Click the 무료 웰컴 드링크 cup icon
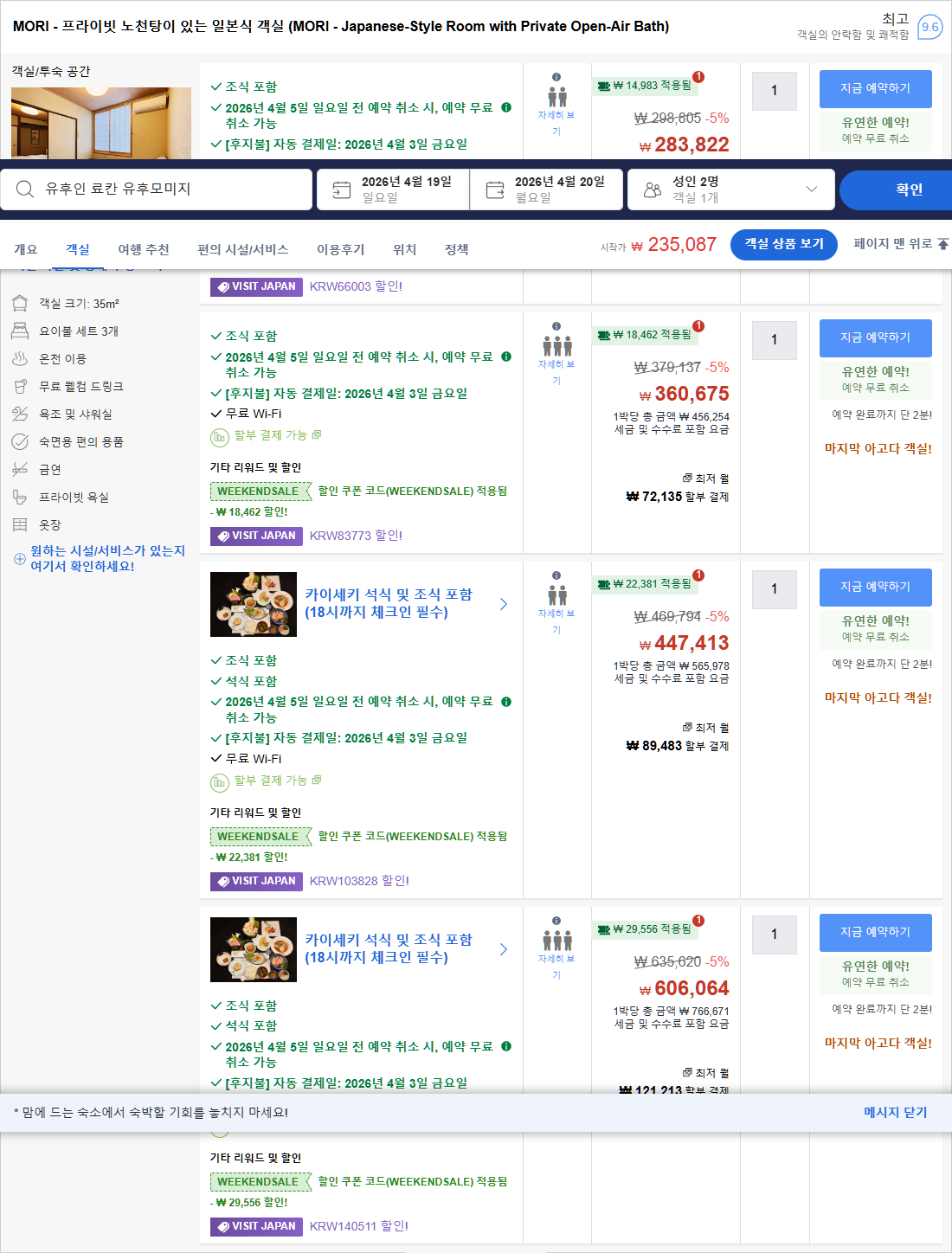The height and width of the screenshot is (1253, 952). [x=19, y=386]
